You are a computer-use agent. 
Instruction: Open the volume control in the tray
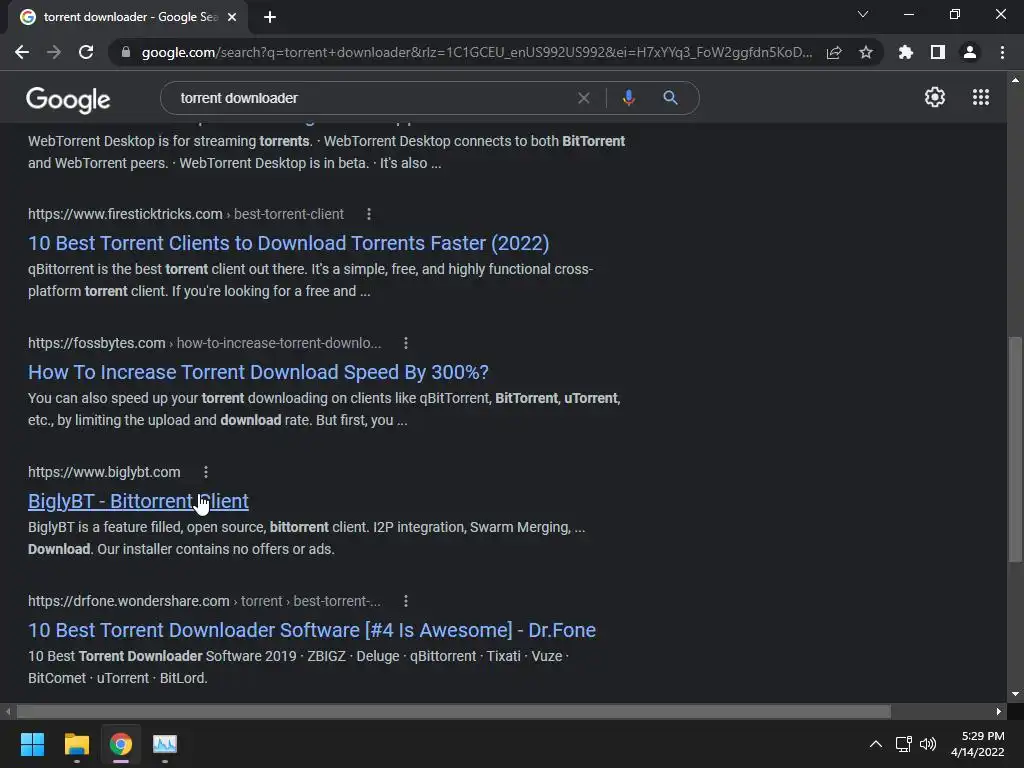pyautogui.click(x=927, y=744)
